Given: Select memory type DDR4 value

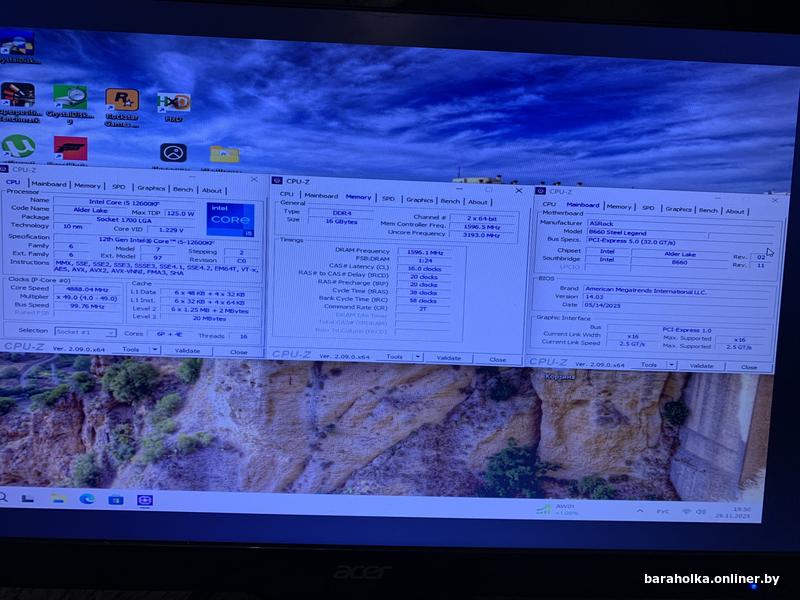Looking at the screenshot, I should 341,213.
